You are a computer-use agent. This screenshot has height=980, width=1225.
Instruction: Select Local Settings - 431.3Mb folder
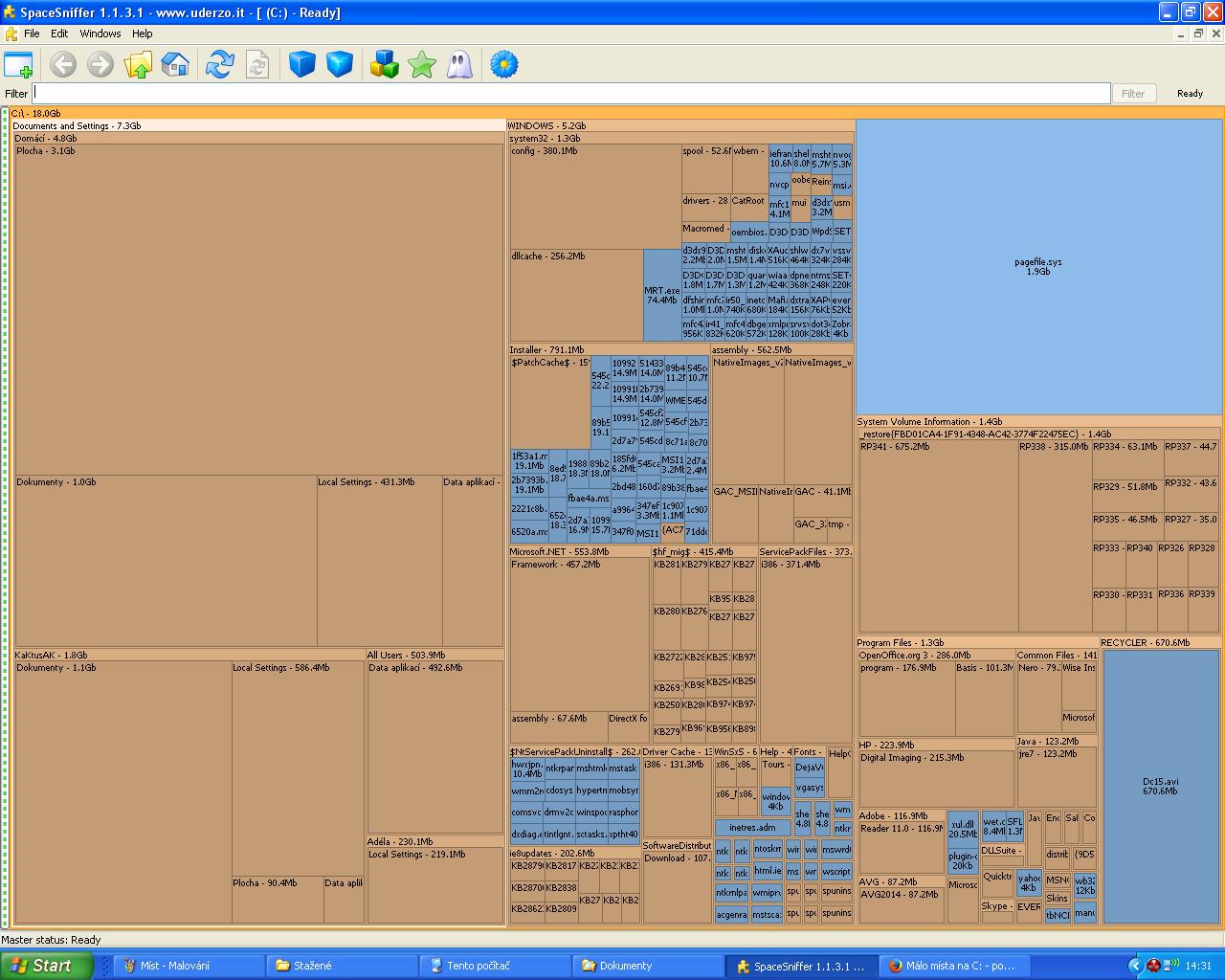pos(379,561)
